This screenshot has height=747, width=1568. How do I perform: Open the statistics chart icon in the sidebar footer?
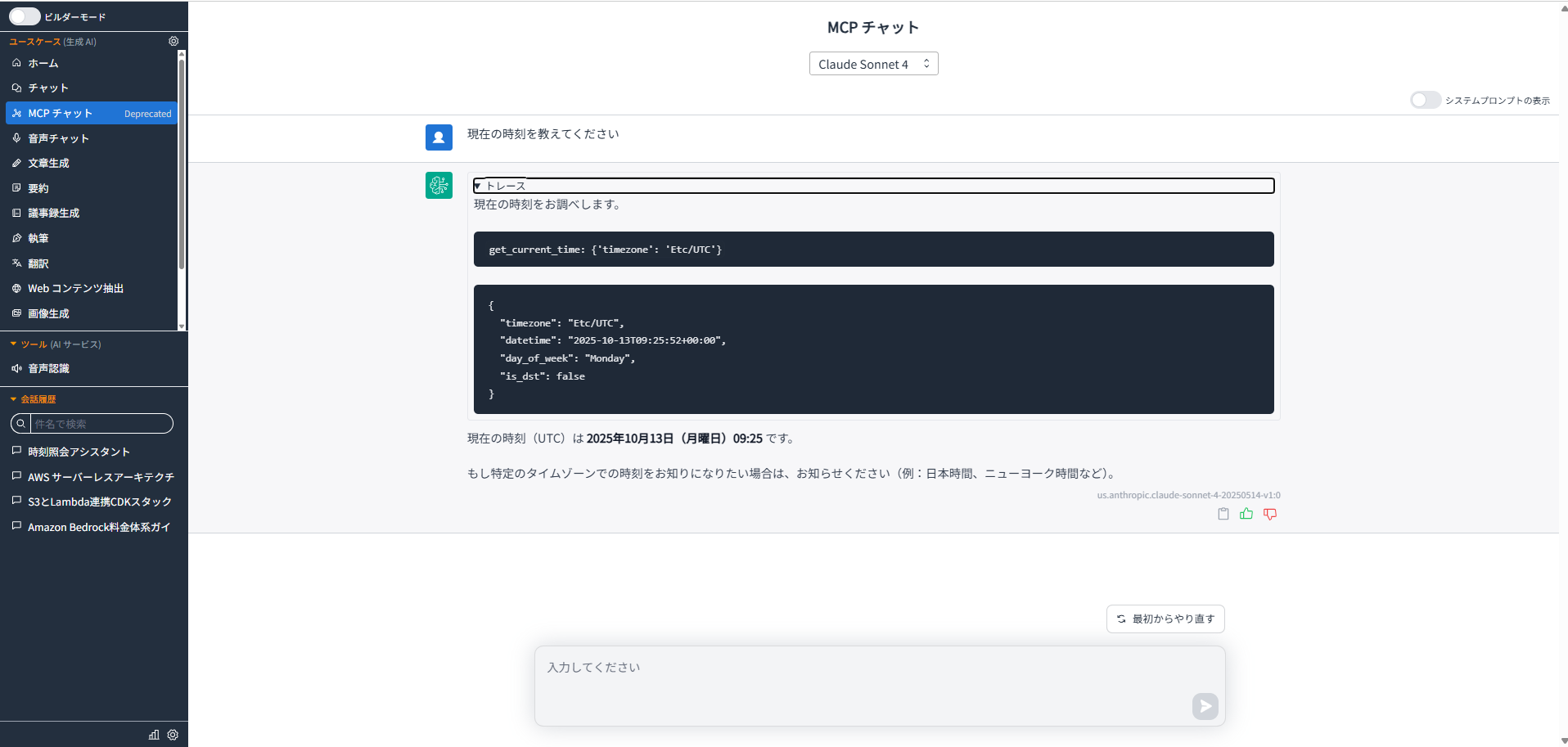(154, 735)
